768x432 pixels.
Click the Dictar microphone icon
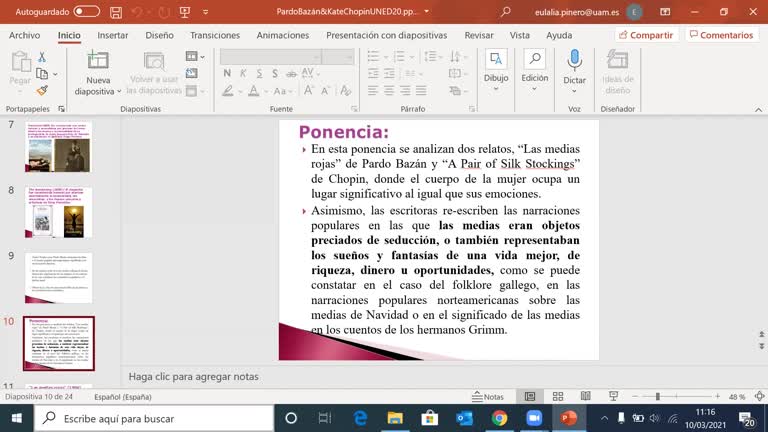tap(574, 61)
